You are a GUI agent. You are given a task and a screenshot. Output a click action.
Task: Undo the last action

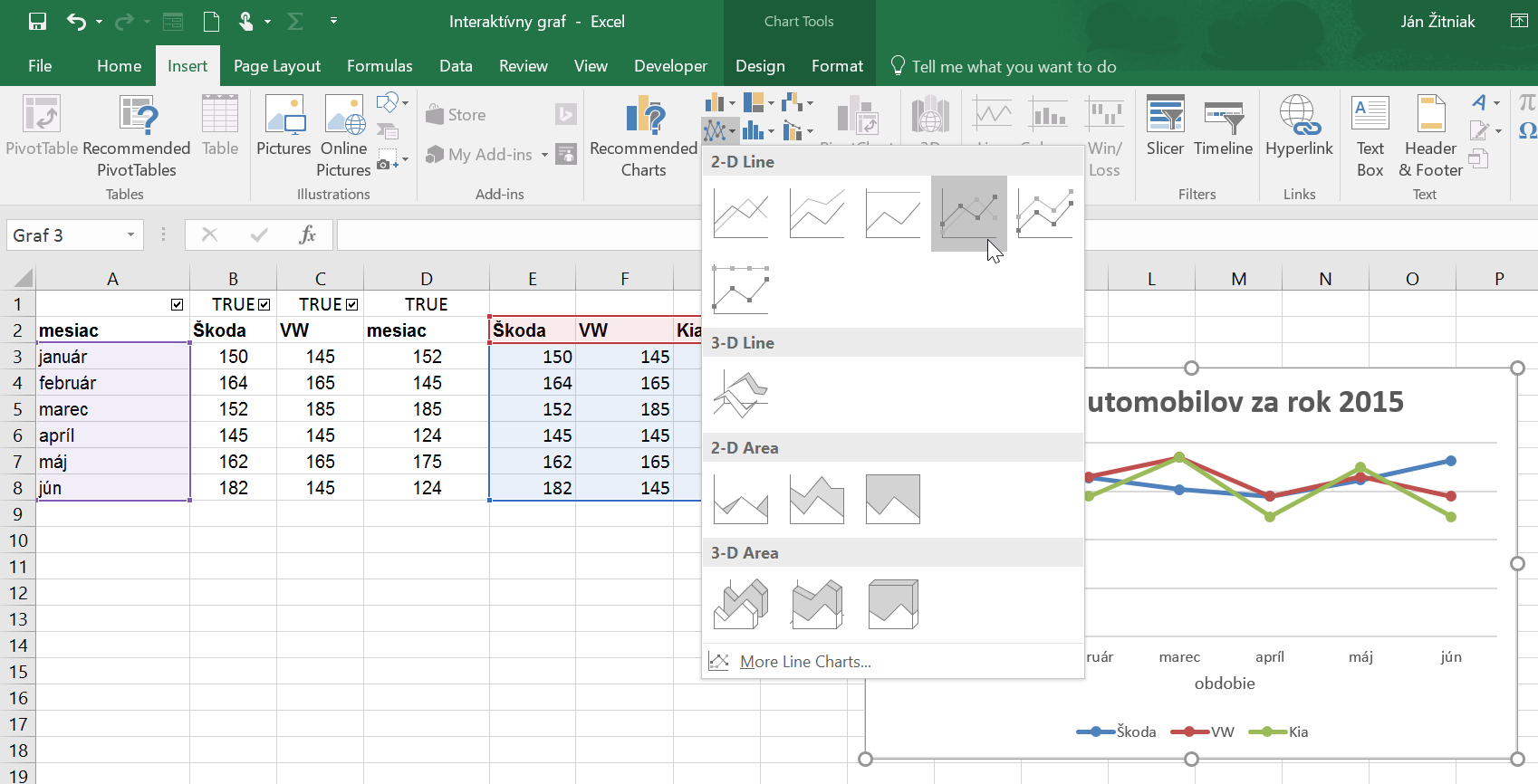tap(77, 21)
